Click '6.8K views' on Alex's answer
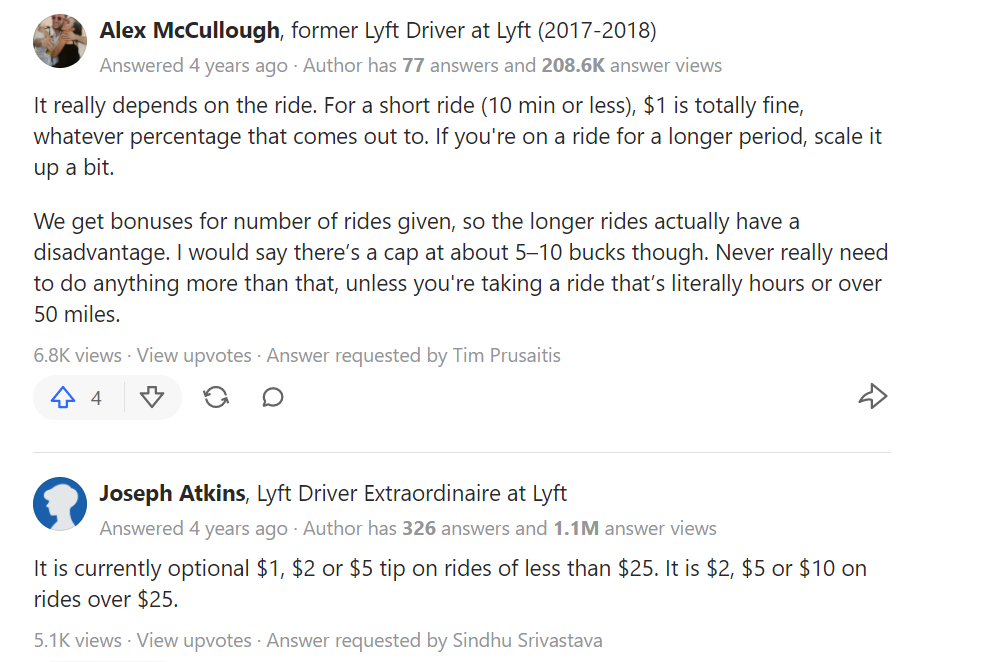The height and width of the screenshot is (662, 982). (77, 355)
